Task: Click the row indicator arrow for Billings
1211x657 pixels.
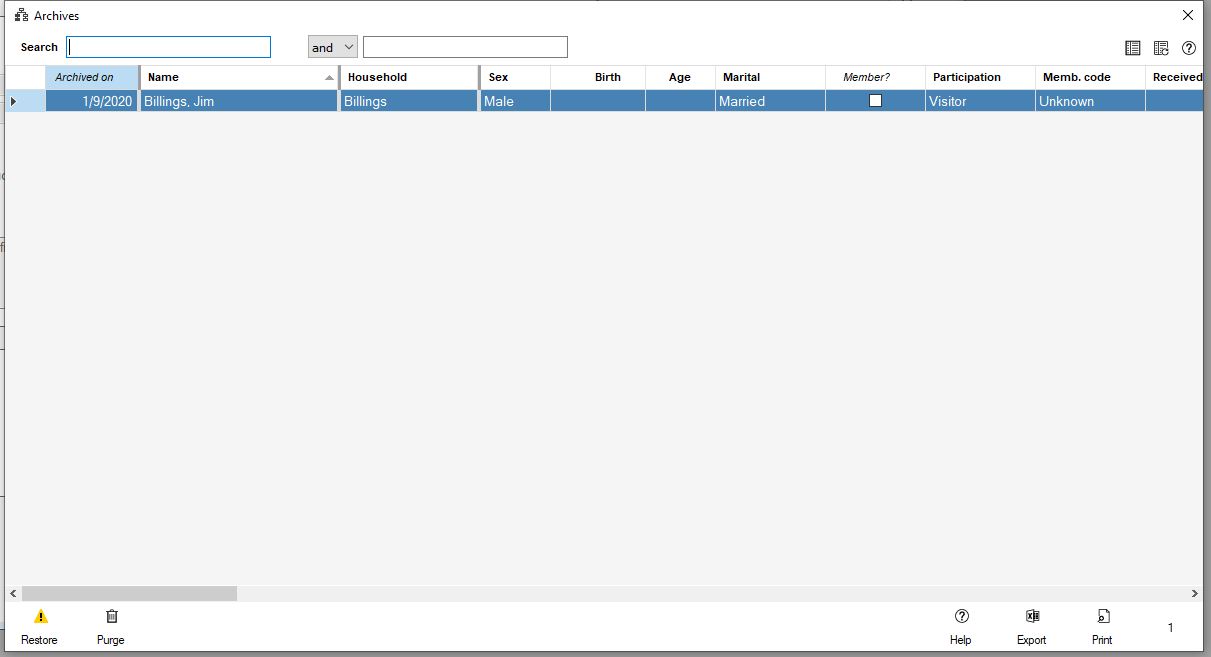Action: pyautogui.click(x=14, y=101)
